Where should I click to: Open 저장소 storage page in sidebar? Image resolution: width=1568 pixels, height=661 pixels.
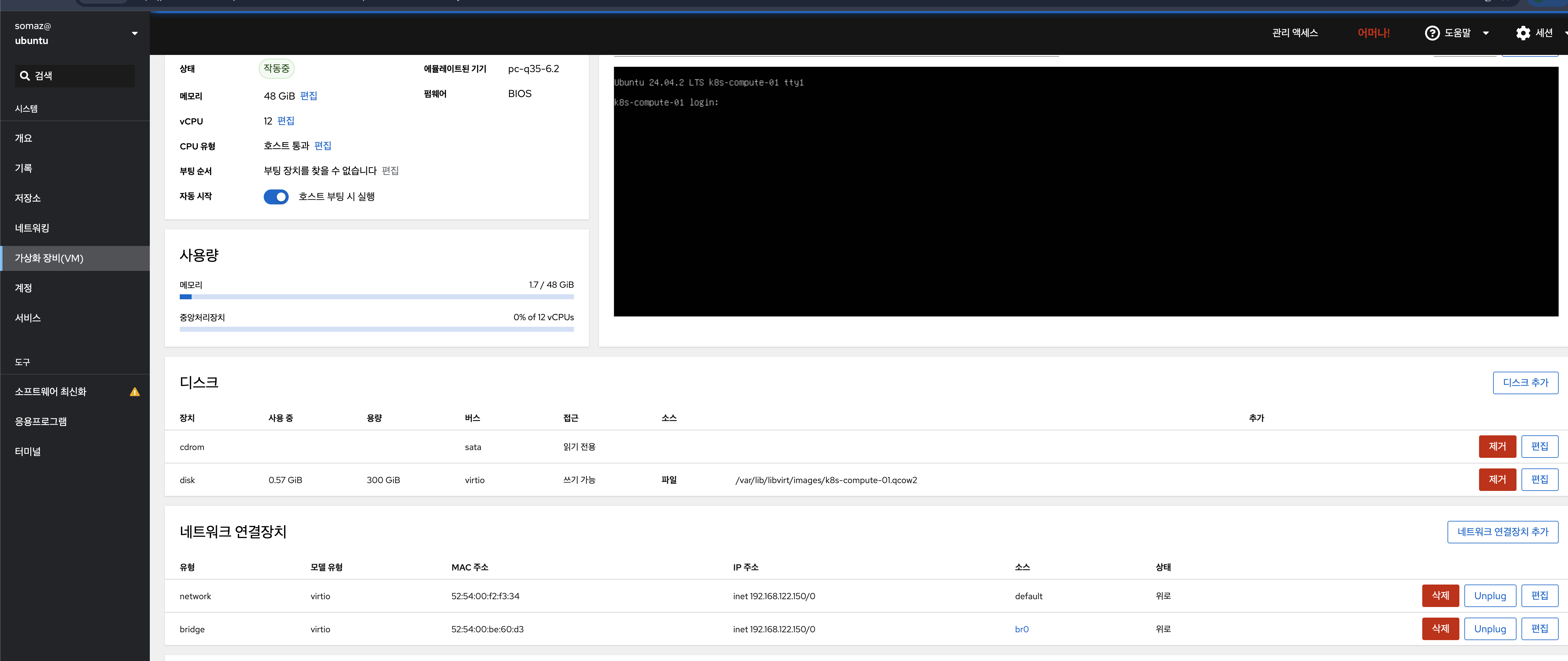(28, 198)
